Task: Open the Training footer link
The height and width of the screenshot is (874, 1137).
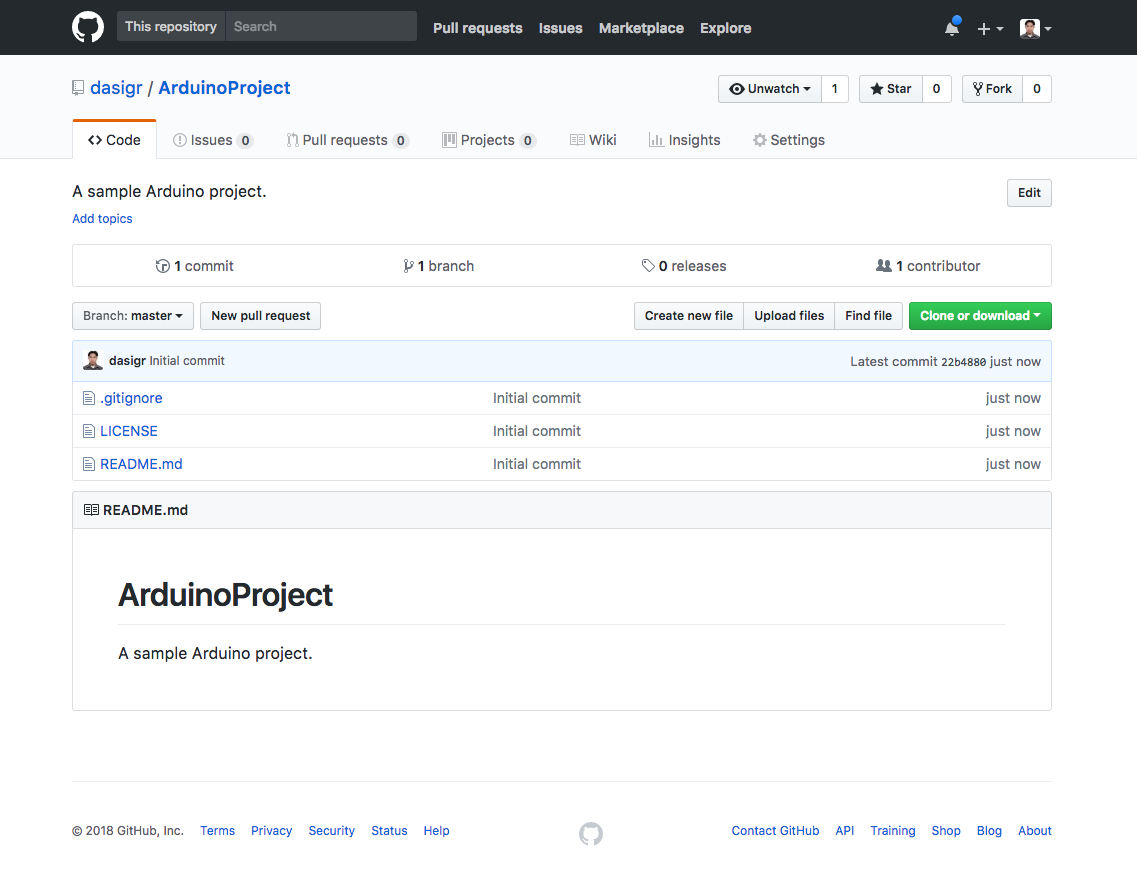Action: 893,831
